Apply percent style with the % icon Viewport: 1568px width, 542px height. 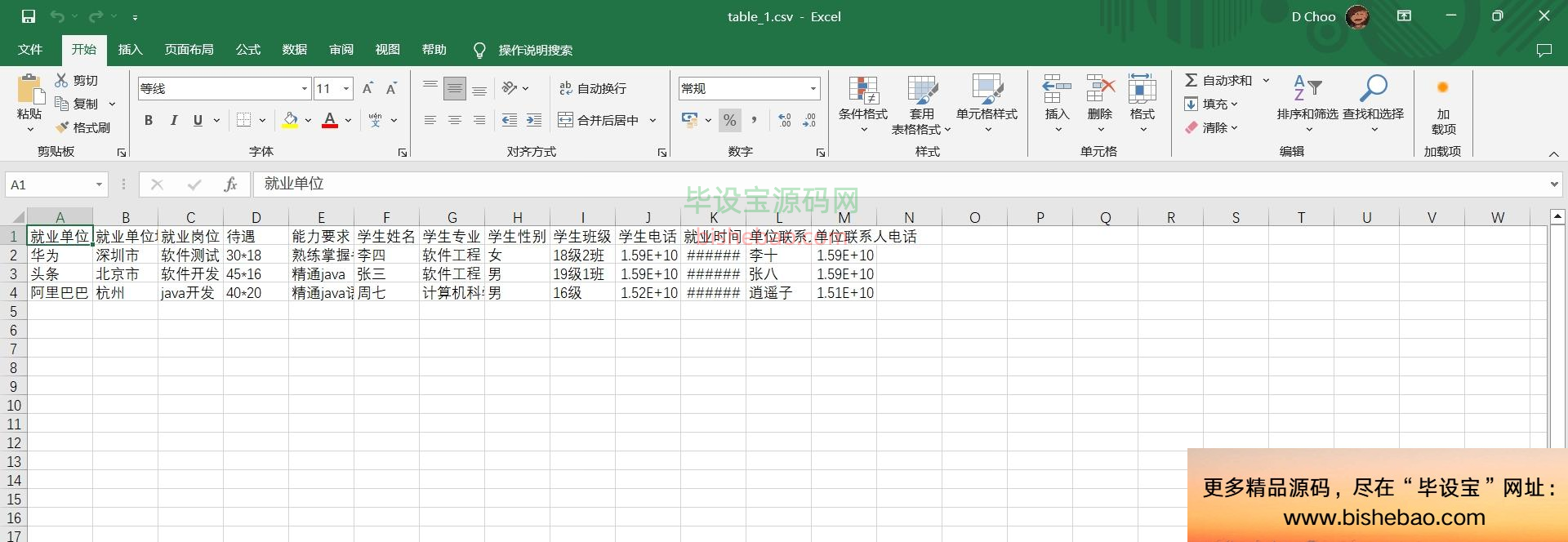pos(730,120)
